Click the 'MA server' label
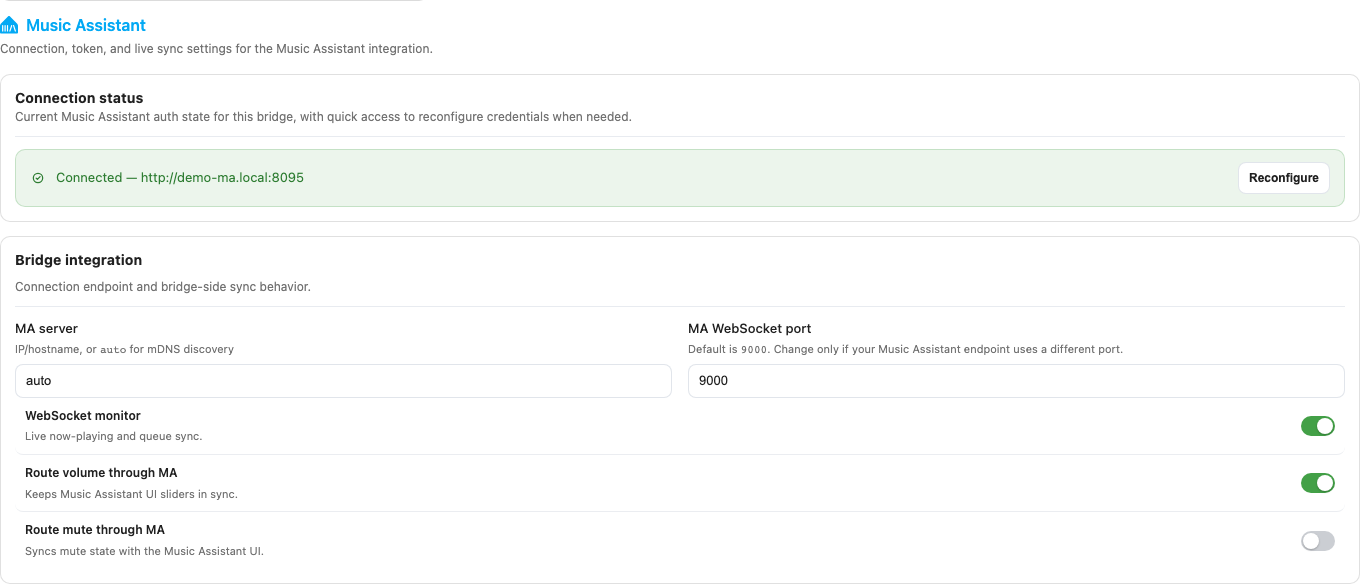This screenshot has height=584, width=1360. click(46, 329)
